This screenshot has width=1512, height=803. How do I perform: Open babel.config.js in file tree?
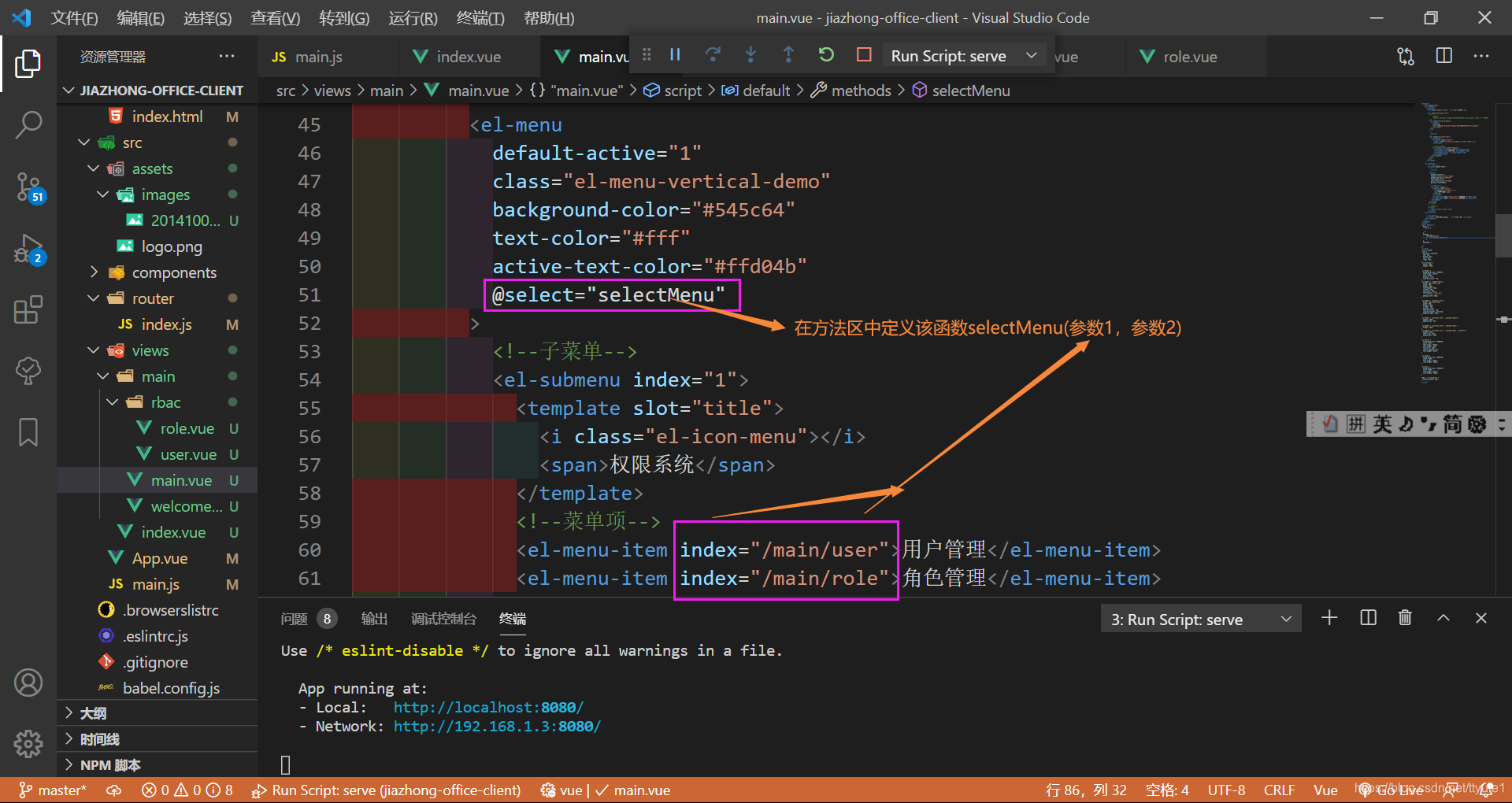point(171,688)
